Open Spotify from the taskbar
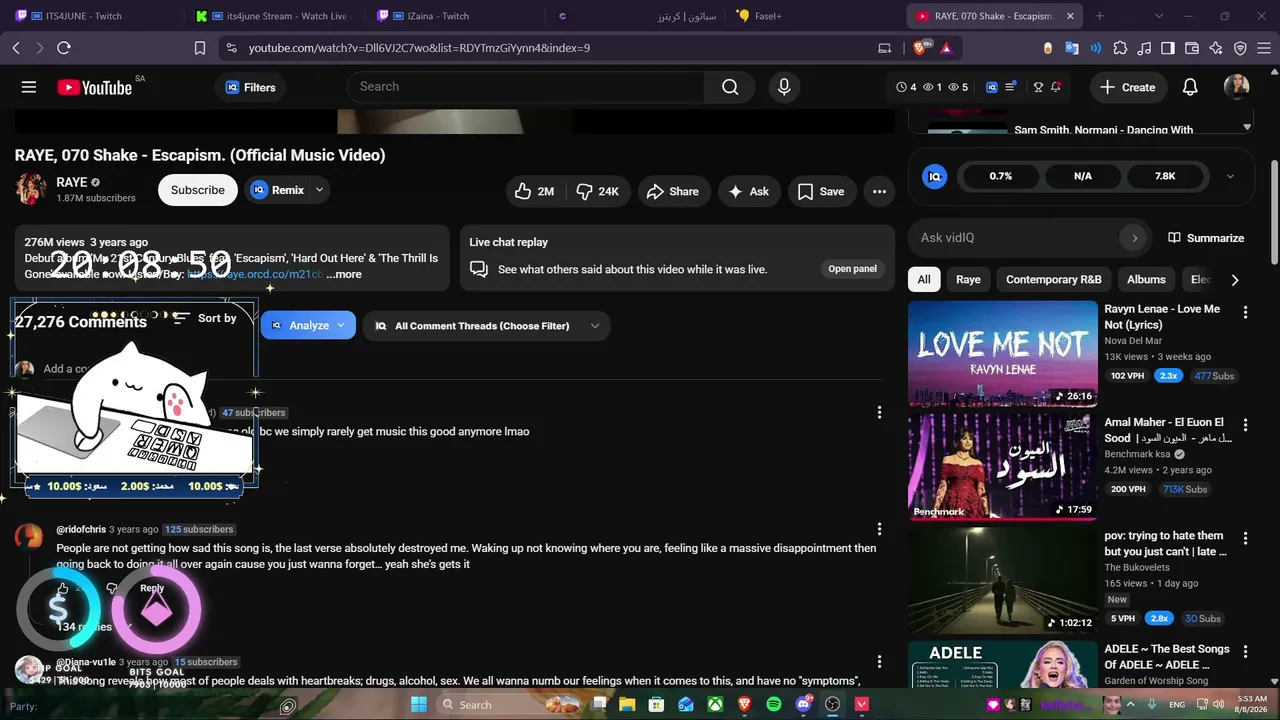 (x=774, y=705)
